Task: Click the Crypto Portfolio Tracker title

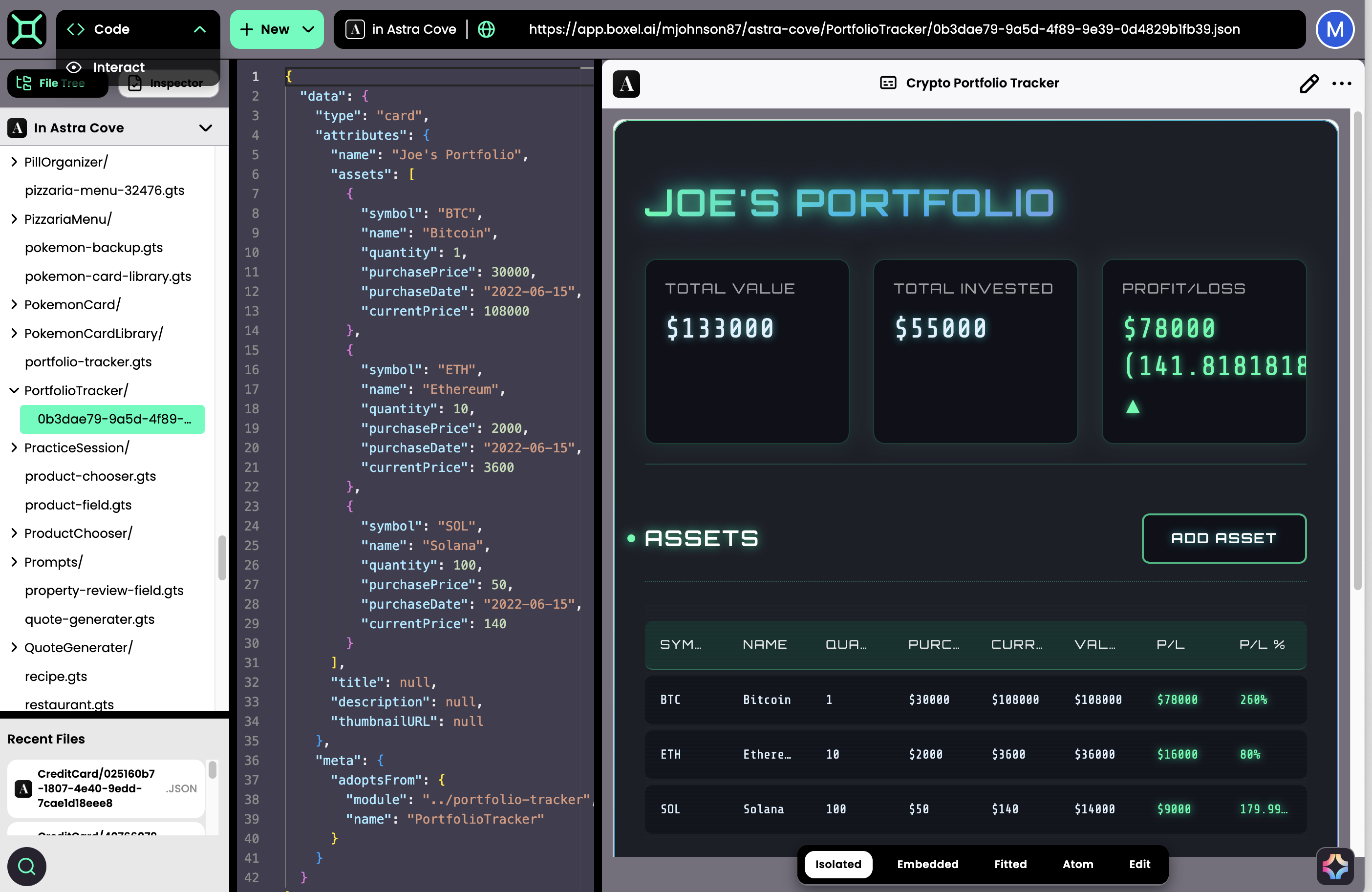Action: 982,83
